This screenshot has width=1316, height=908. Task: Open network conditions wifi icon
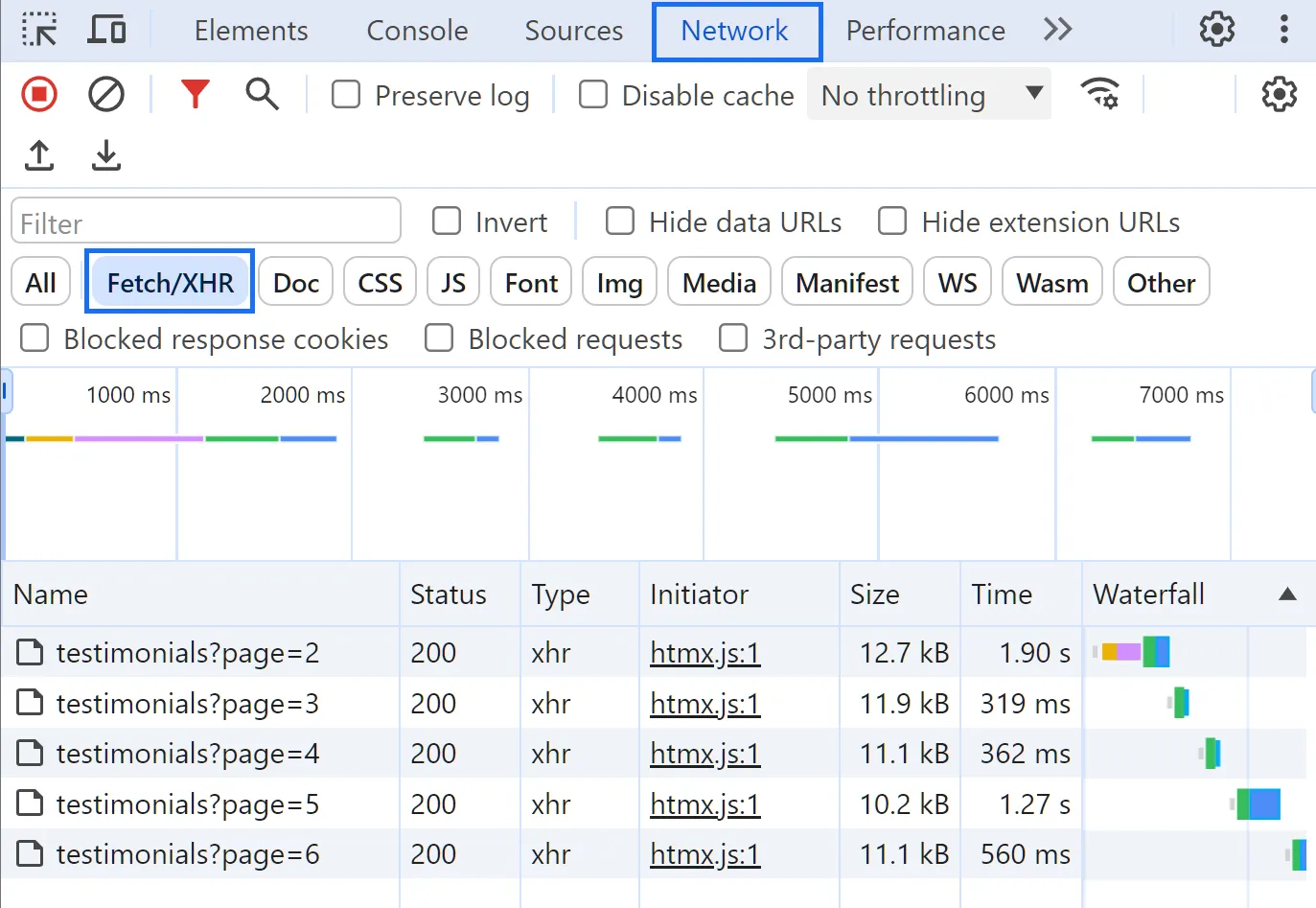[1100, 94]
